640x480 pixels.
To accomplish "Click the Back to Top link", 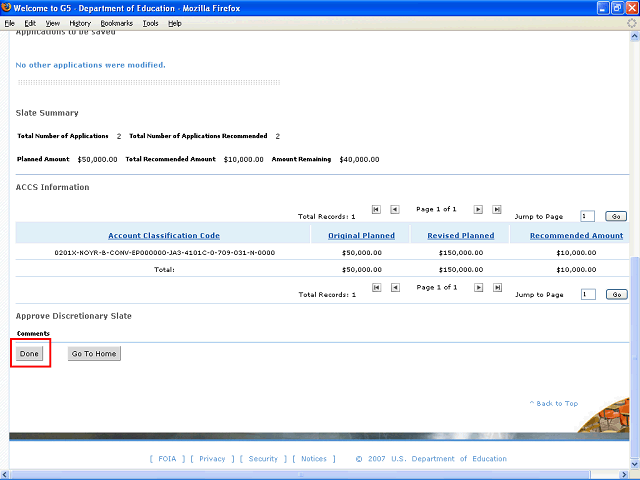I will (x=554, y=403).
